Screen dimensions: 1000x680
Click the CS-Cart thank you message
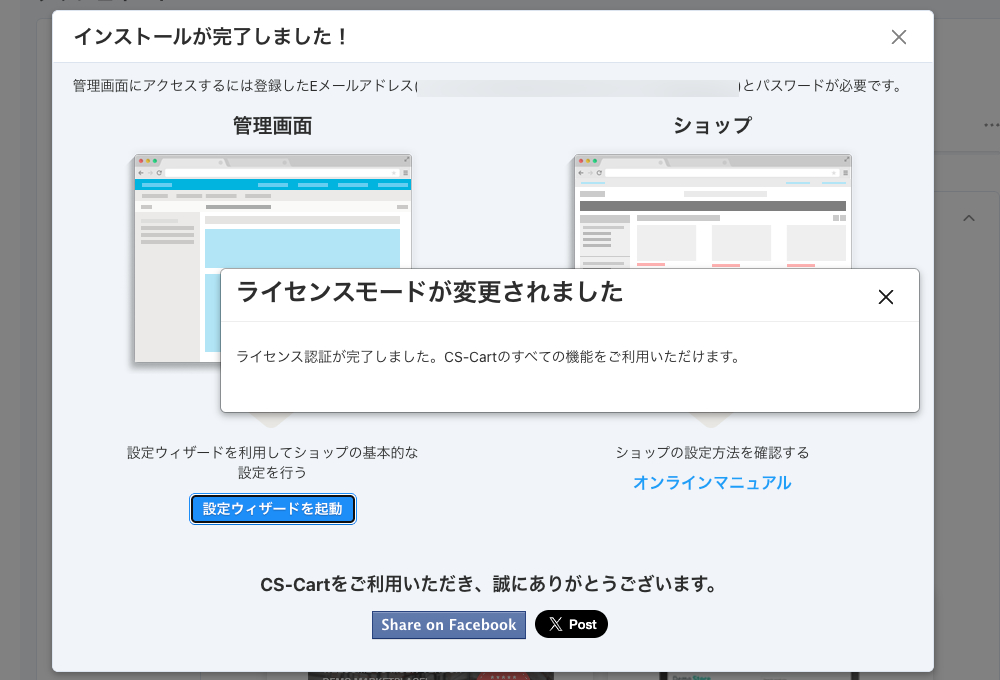click(x=489, y=584)
